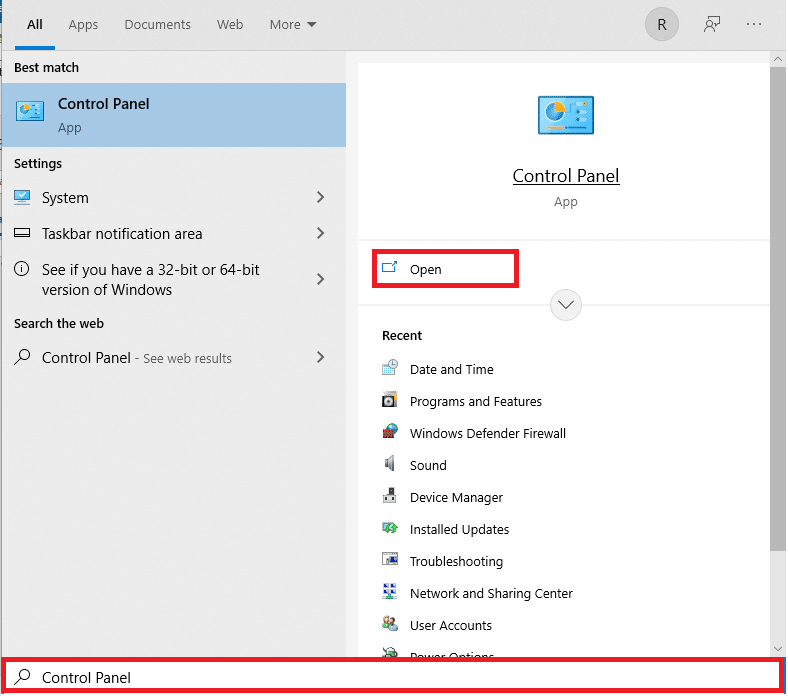
Task: Click Open to launch Control Panel
Action: click(426, 270)
